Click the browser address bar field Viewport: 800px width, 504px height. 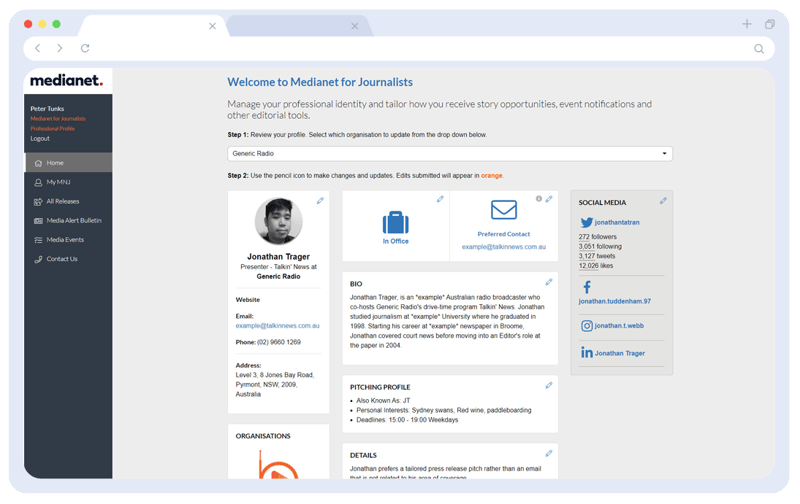[398, 48]
